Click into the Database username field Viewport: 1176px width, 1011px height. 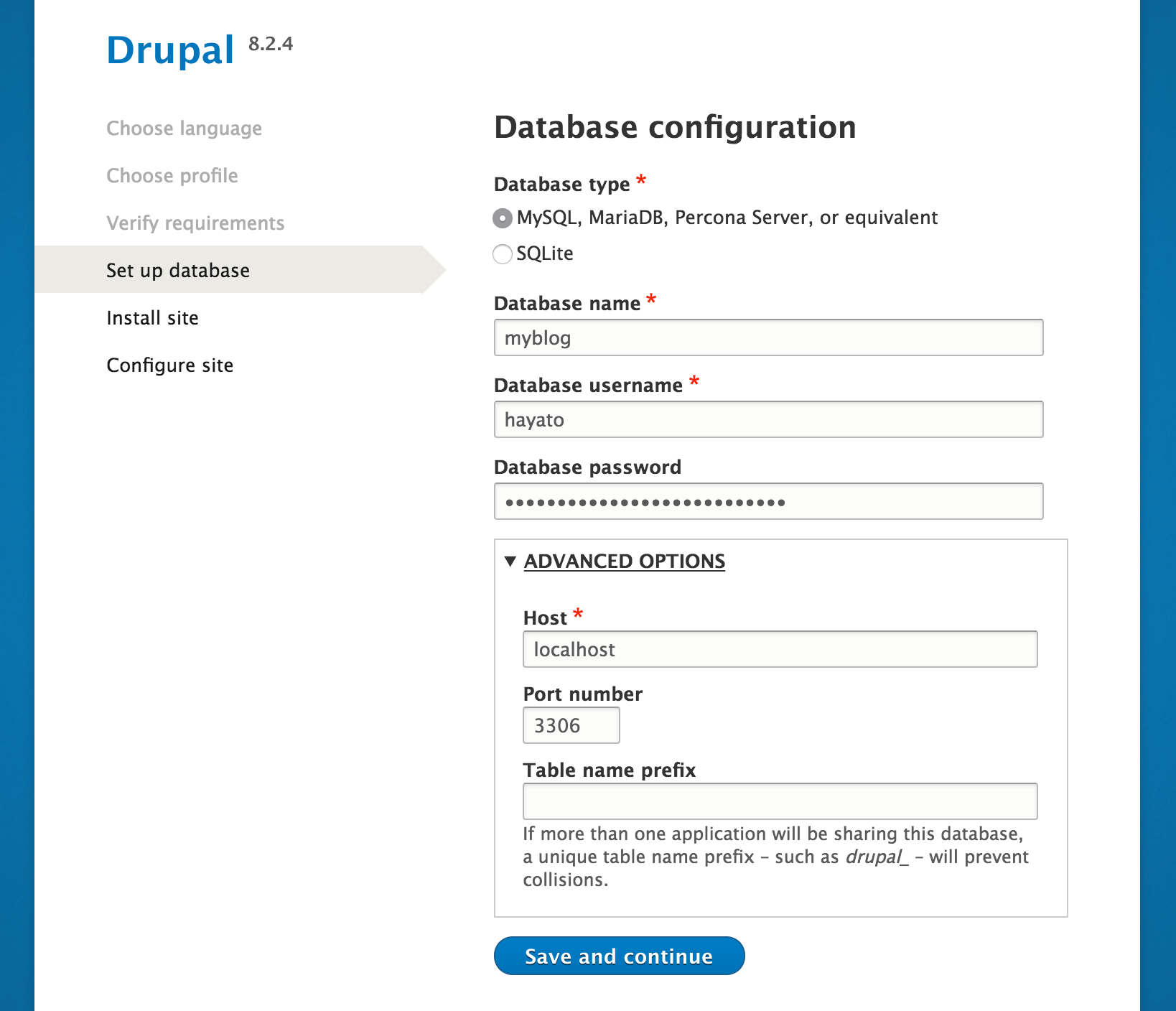click(768, 420)
